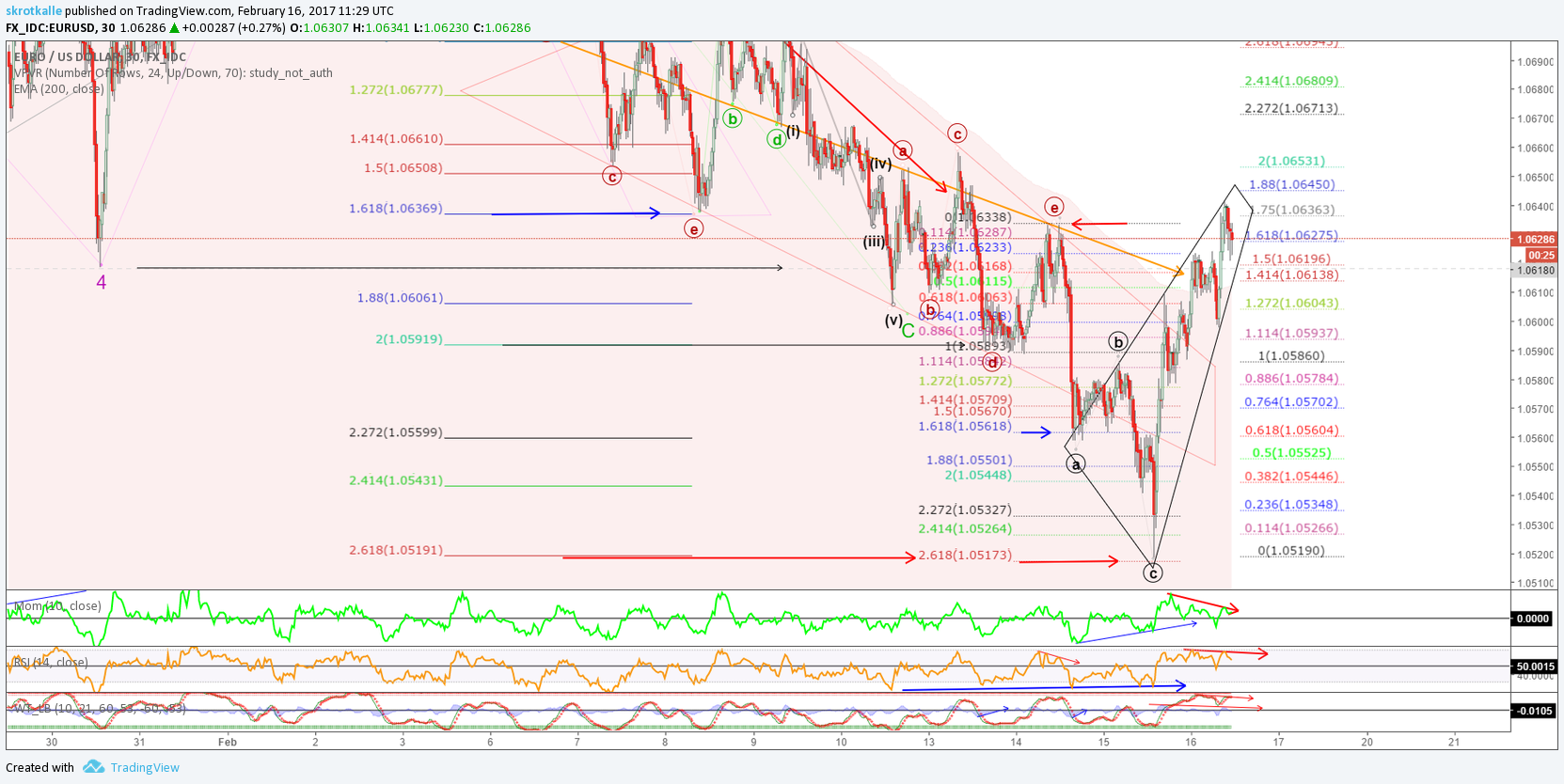Select the black circled c at the low

tap(1153, 572)
